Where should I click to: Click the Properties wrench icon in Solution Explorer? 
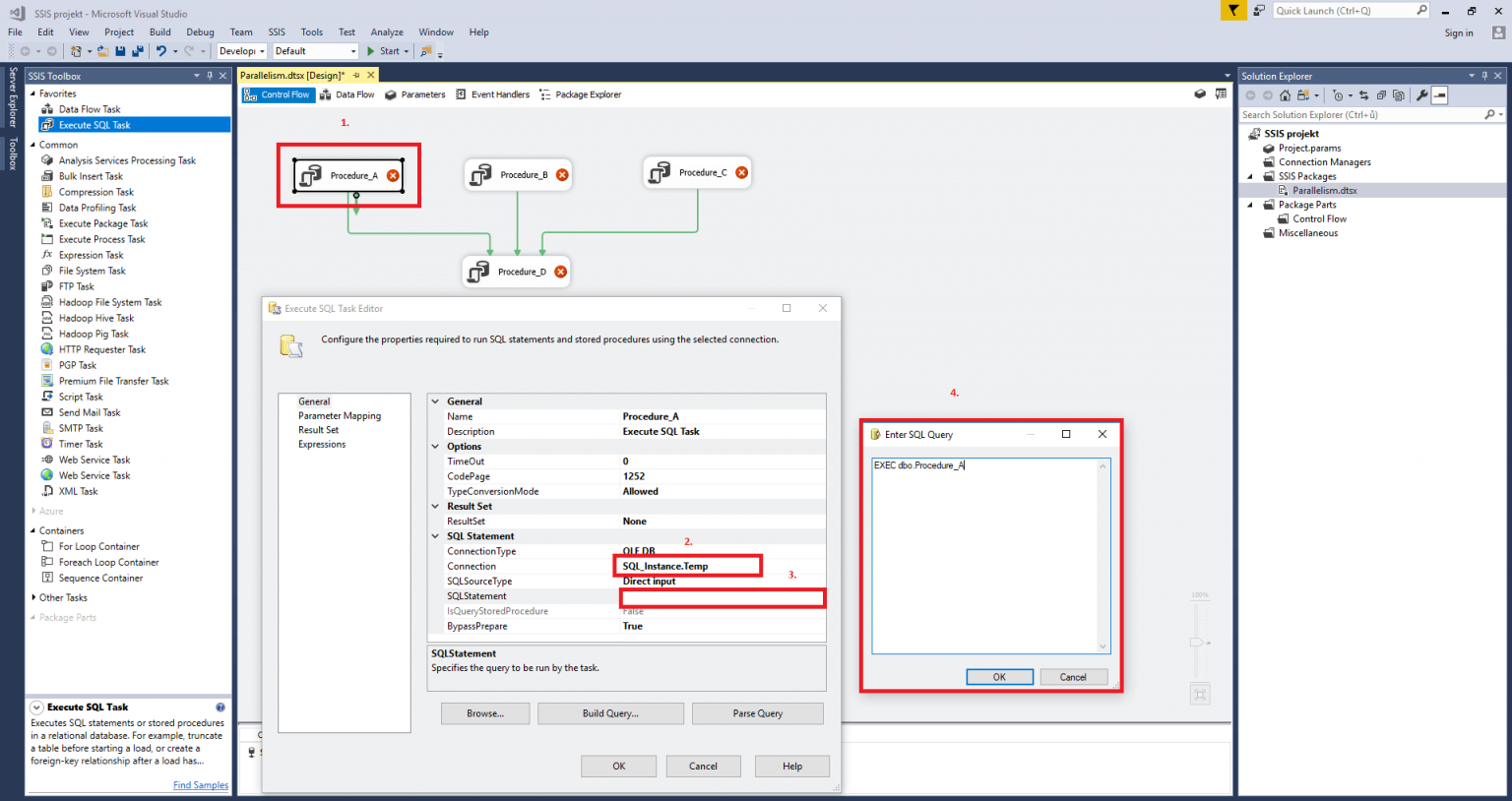[x=1421, y=95]
